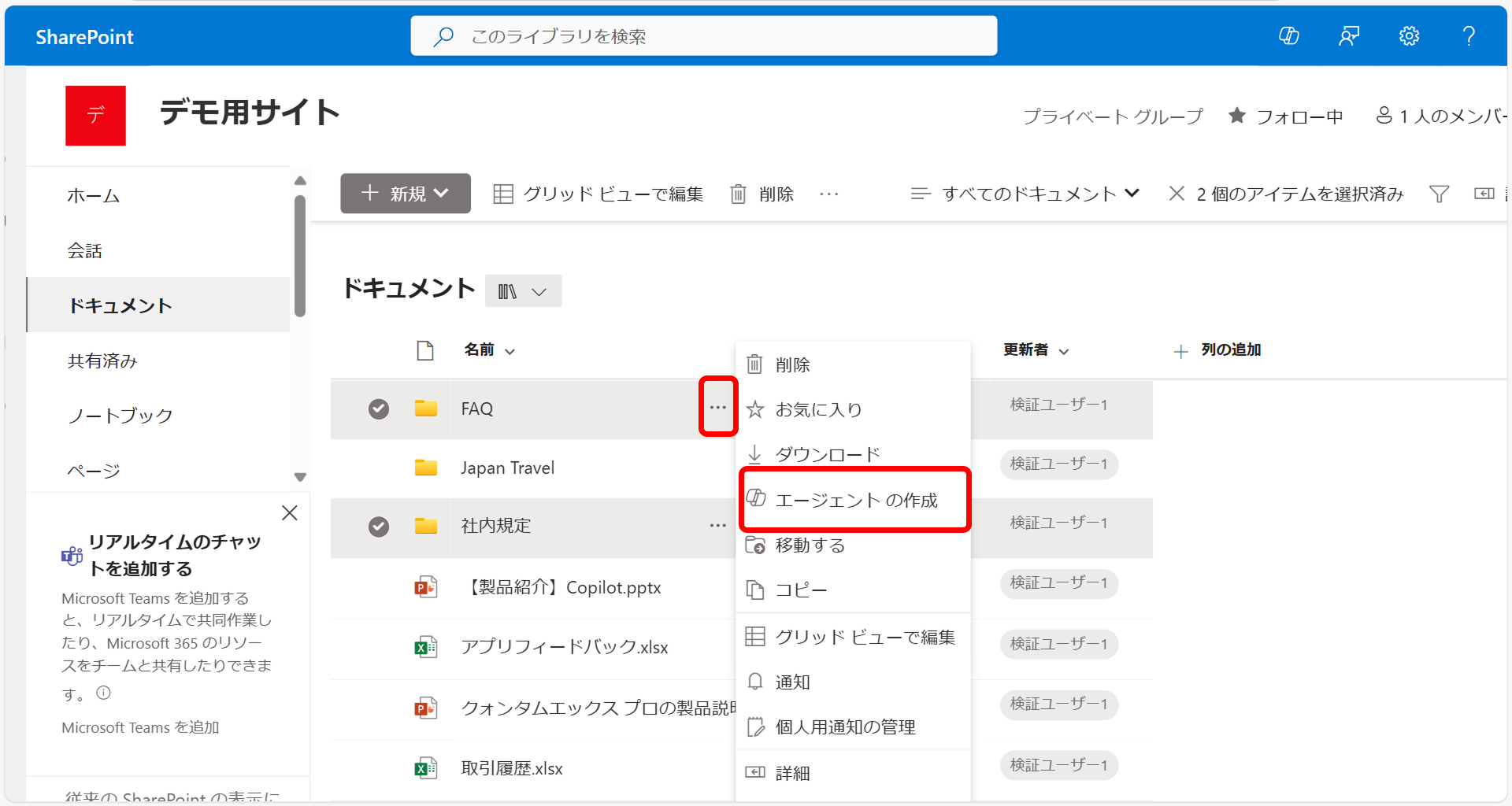Click the plus icon for 列の追加
This screenshot has height=806, width=1512.
coord(1180,352)
